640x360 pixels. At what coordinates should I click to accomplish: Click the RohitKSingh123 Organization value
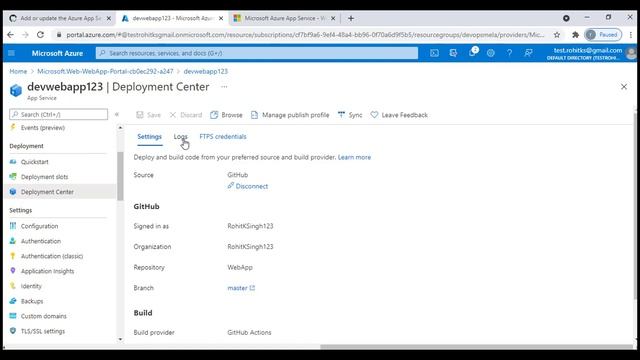tap(250, 247)
